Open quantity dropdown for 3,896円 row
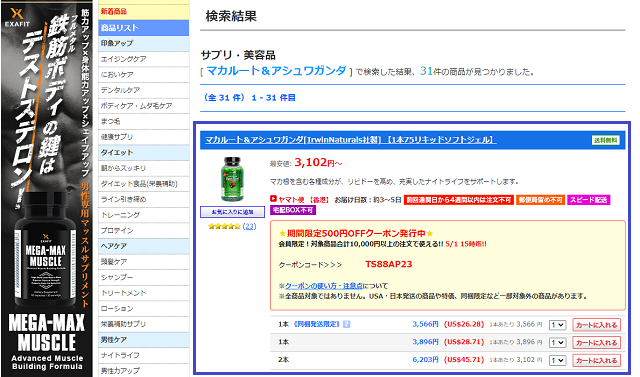 pyautogui.click(x=557, y=343)
